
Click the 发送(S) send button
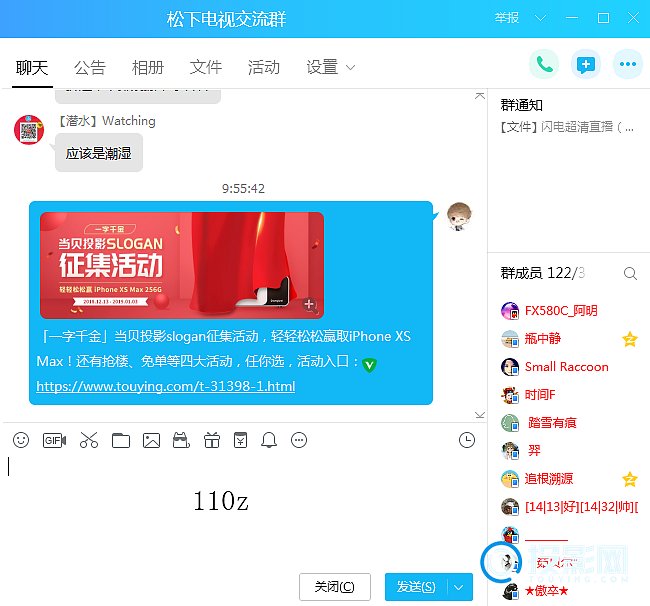click(416, 587)
